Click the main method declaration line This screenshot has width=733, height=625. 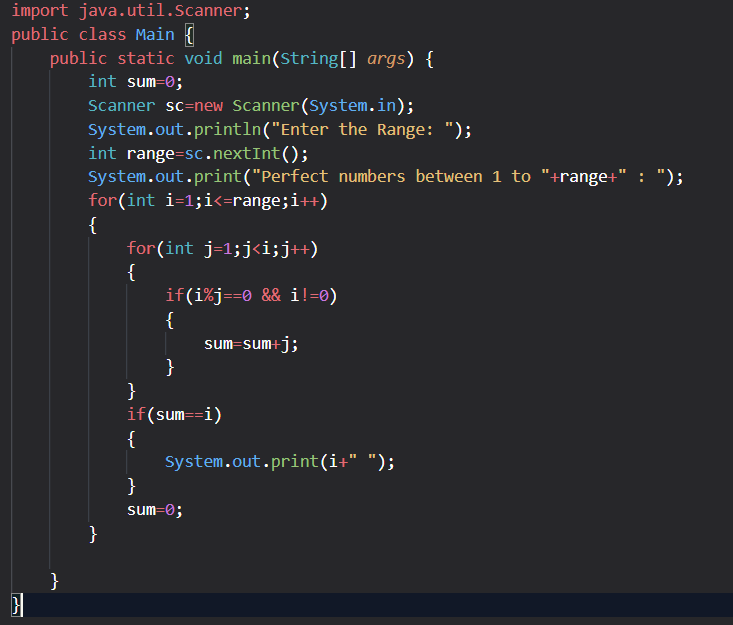tap(242, 58)
